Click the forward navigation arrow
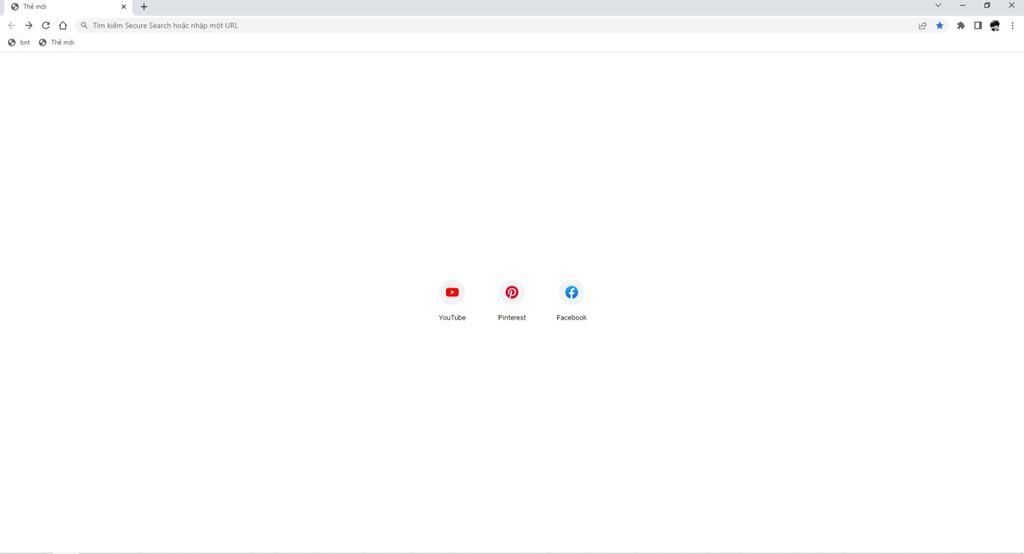The height and width of the screenshot is (554, 1024). 29,25
